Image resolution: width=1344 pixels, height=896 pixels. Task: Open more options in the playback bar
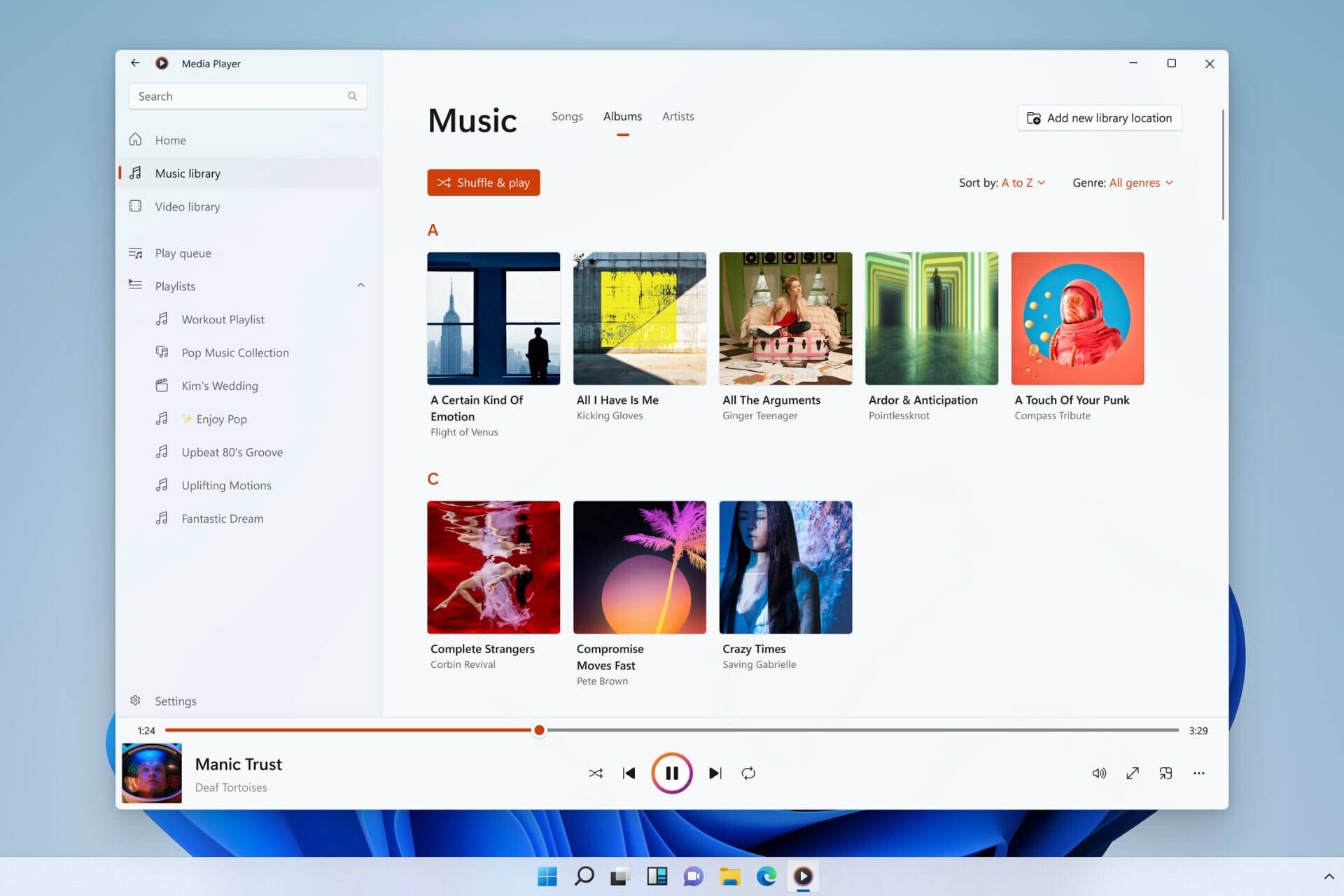(1199, 773)
